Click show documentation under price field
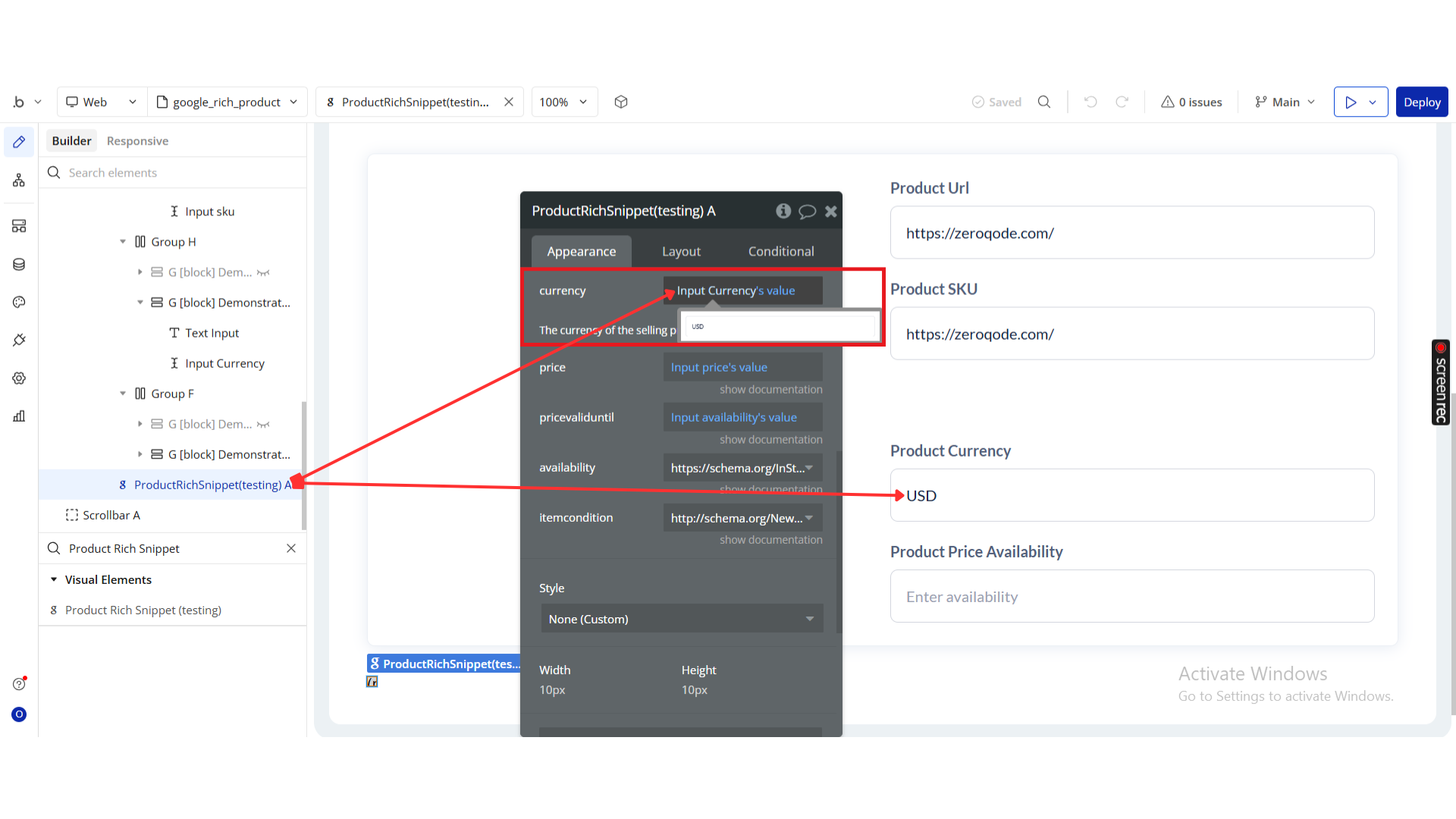This screenshot has width=1456, height=819. pyautogui.click(x=770, y=389)
